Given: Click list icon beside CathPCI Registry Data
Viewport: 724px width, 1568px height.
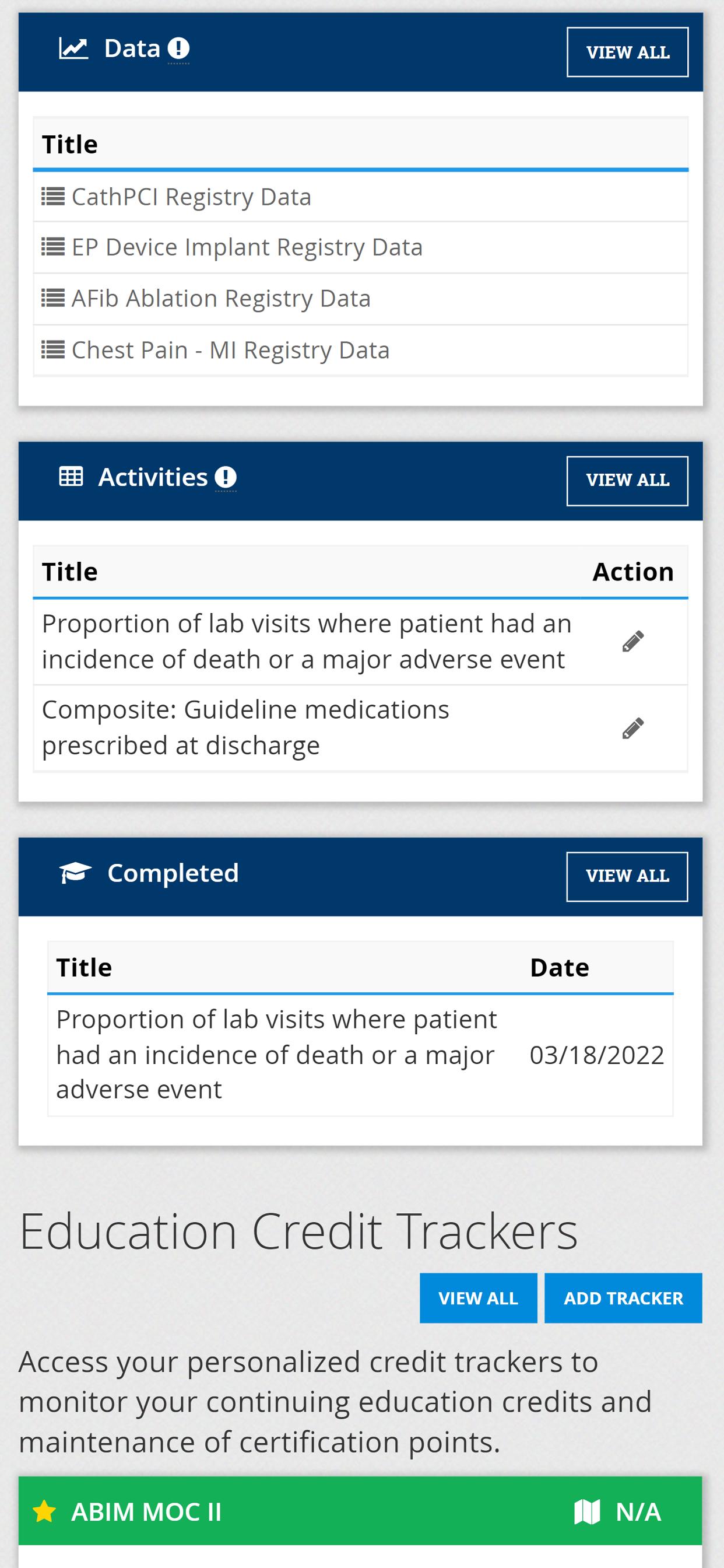Looking at the screenshot, I should point(53,197).
